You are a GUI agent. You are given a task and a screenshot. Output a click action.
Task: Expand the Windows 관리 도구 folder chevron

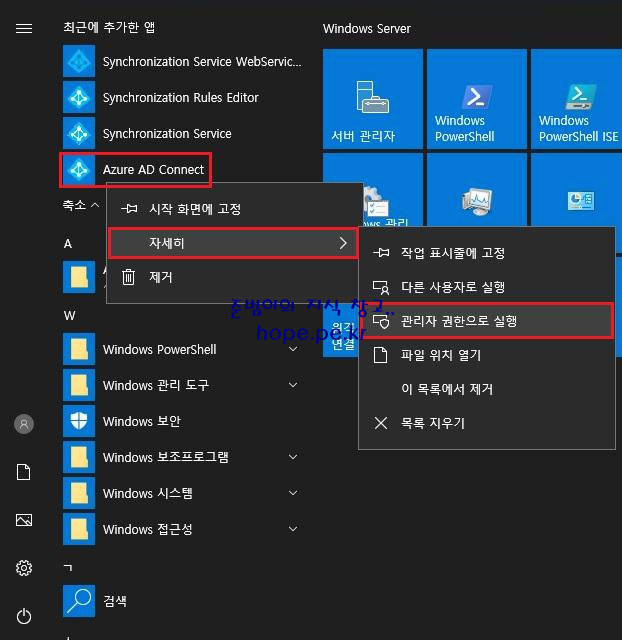293,385
